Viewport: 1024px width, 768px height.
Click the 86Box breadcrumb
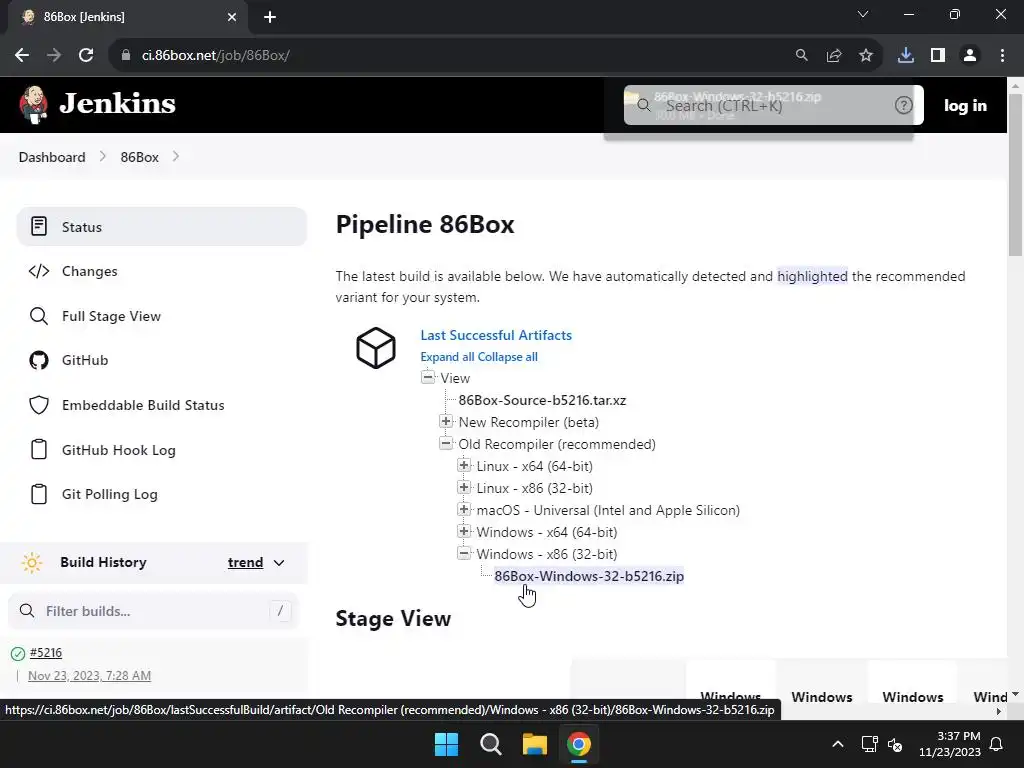[x=139, y=157]
